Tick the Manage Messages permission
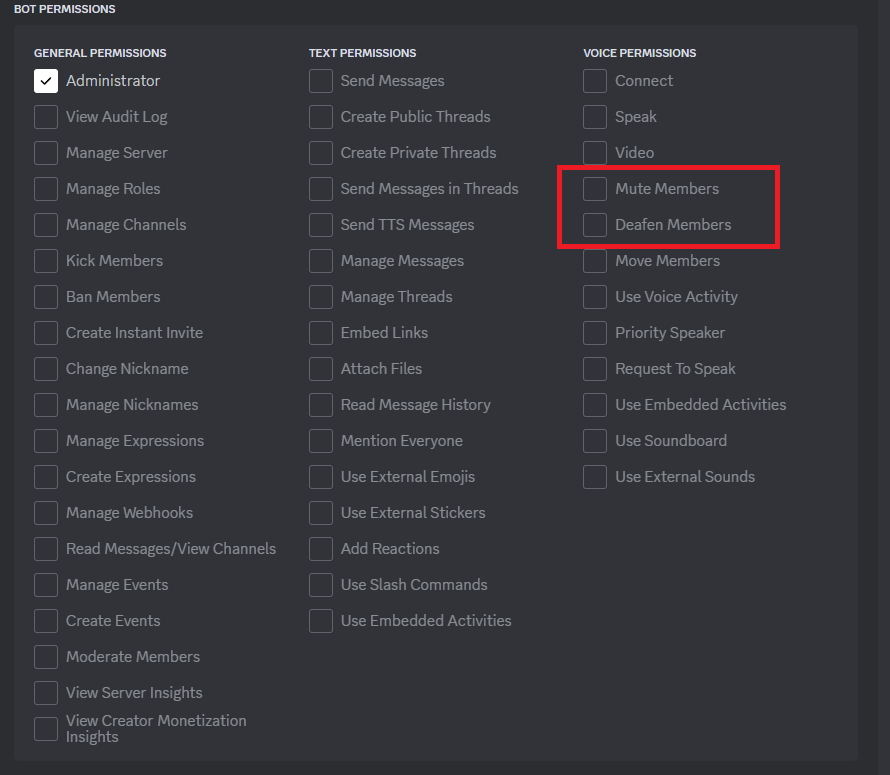890x775 pixels. [x=321, y=261]
